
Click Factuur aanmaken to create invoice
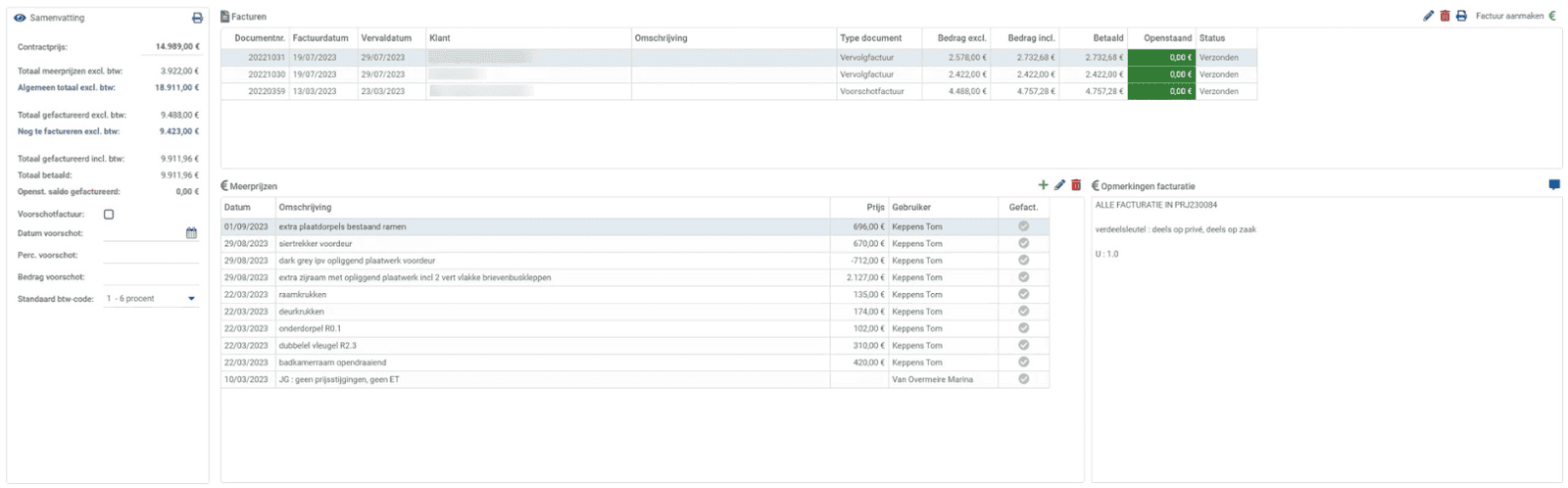[1509, 16]
